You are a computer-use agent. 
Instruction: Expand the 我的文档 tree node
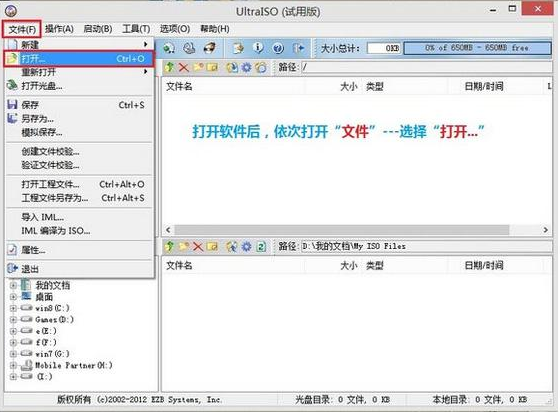click(x=13, y=285)
